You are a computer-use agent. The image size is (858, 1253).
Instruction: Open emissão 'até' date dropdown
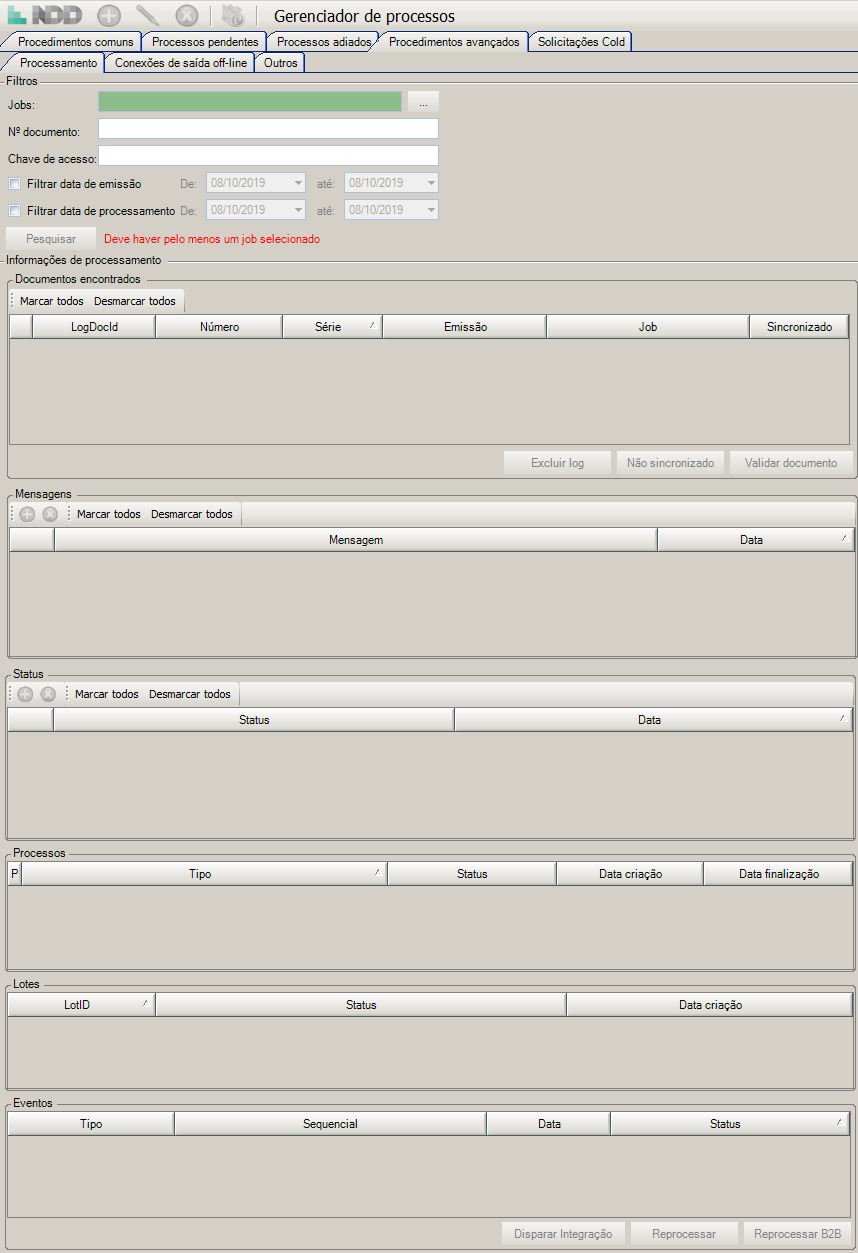431,183
